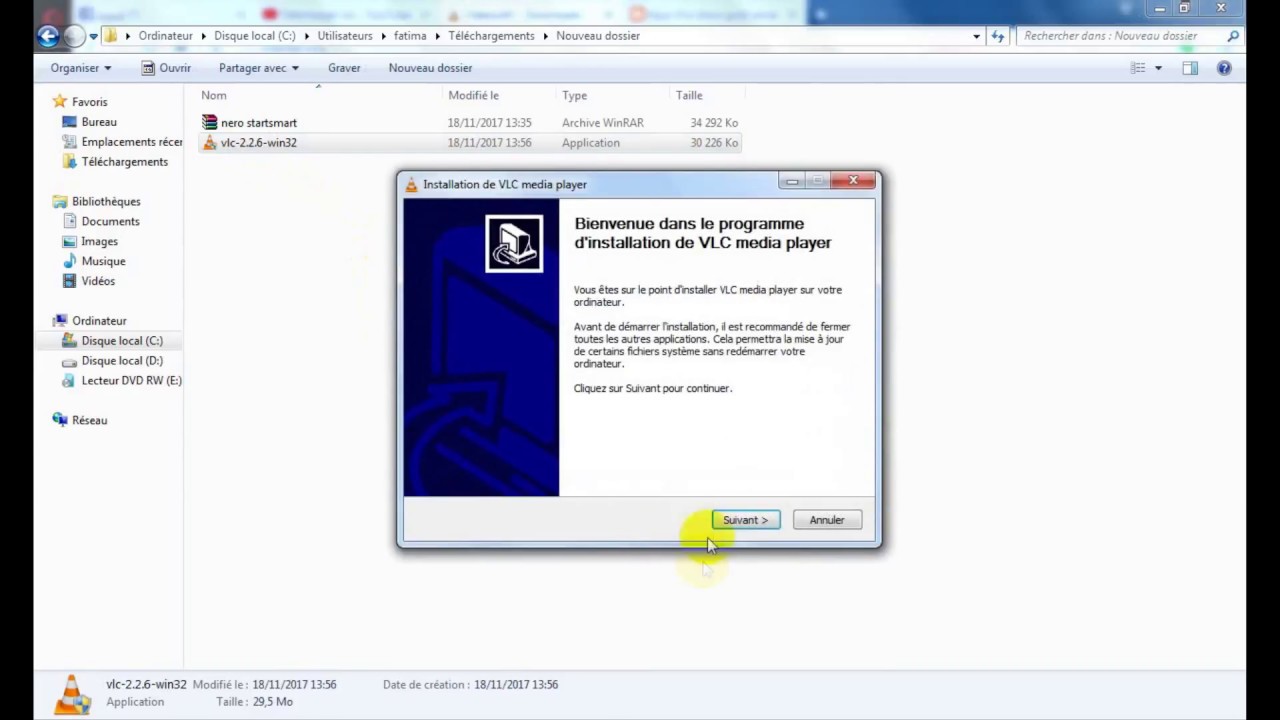The width and height of the screenshot is (1280, 720).
Task: Click the installer graphic in the VLC dialog
Action: pyautogui.click(x=514, y=243)
